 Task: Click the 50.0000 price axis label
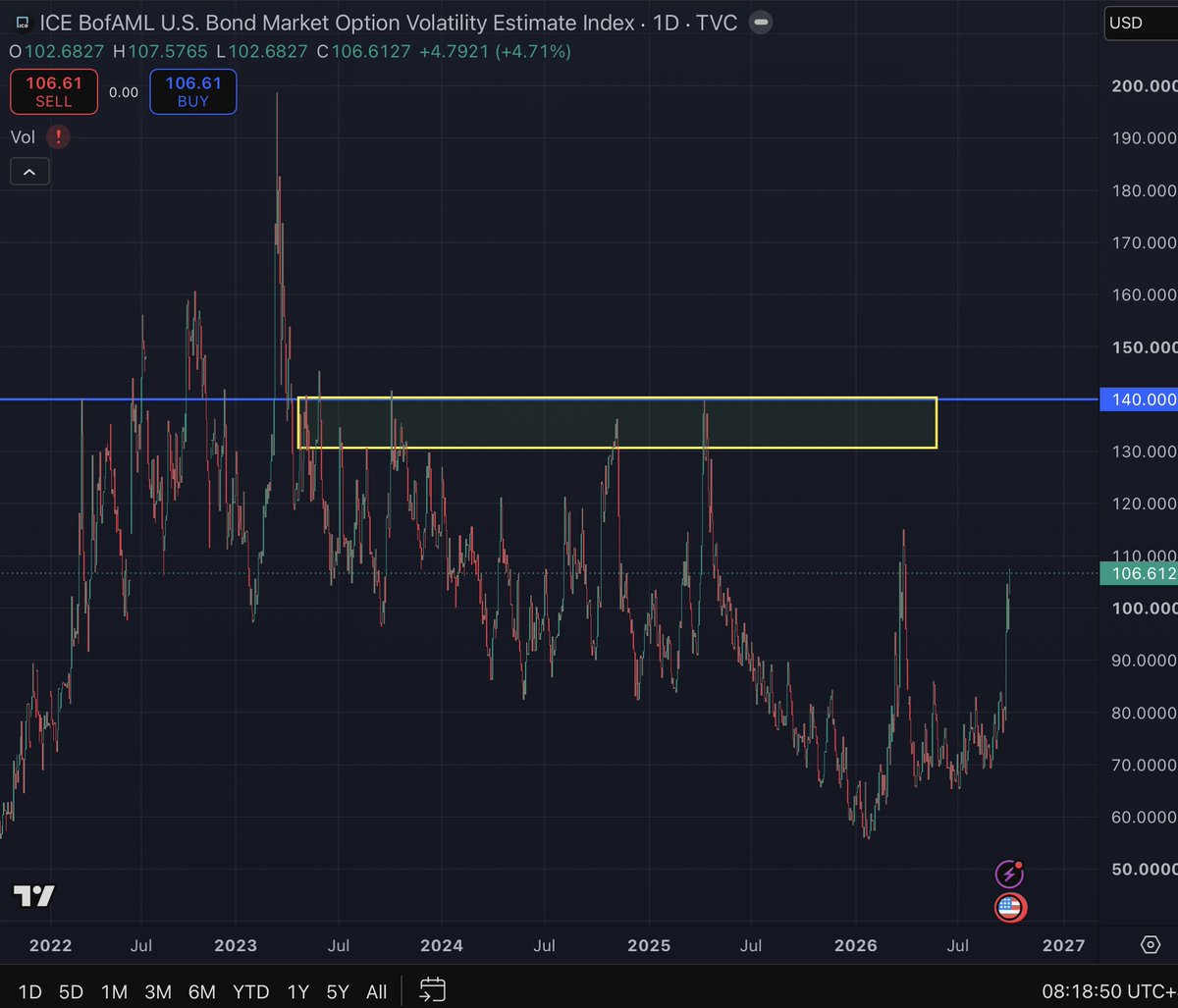(x=1143, y=869)
